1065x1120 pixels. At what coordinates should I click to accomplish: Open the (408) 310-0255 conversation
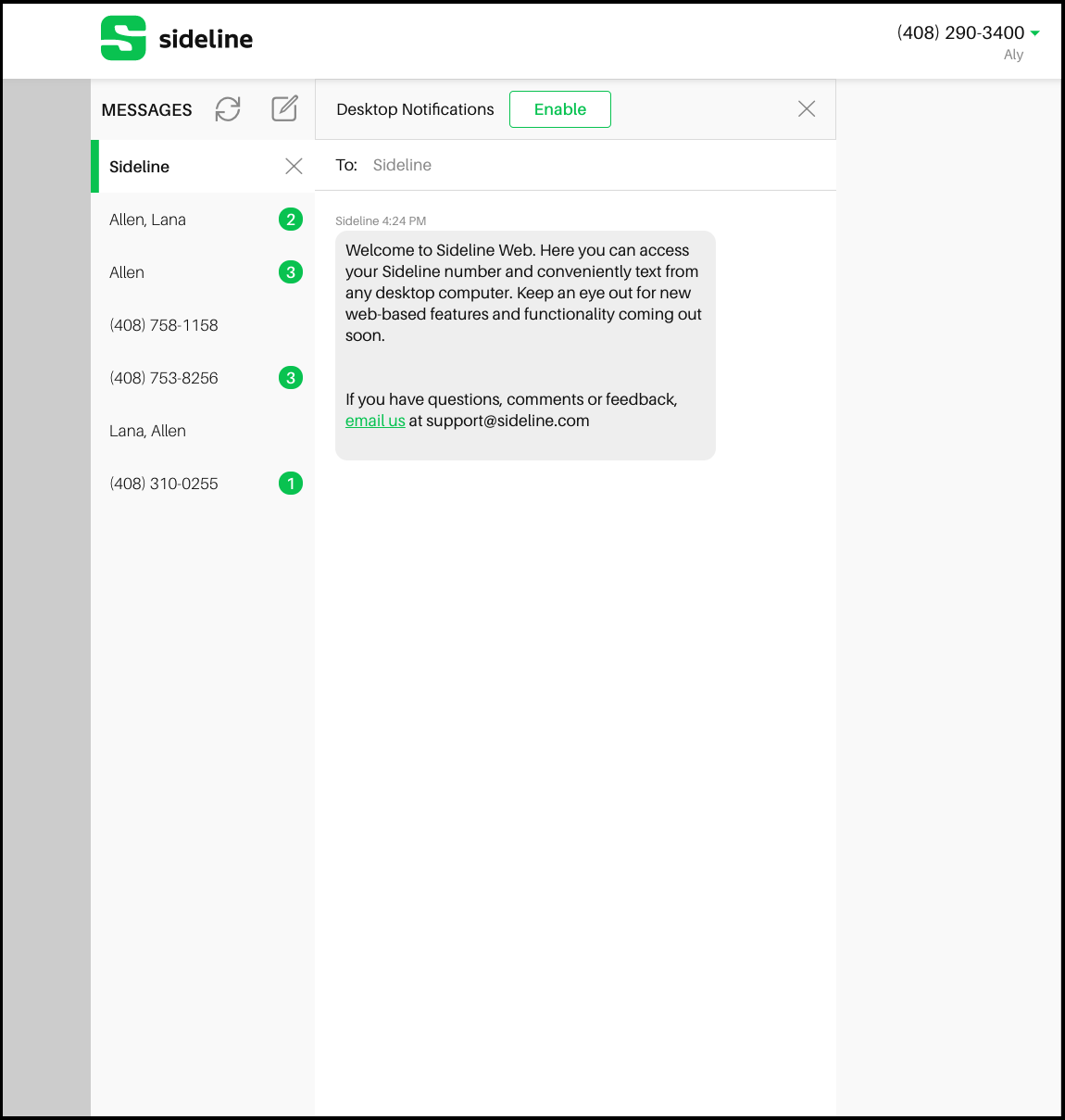coord(203,484)
